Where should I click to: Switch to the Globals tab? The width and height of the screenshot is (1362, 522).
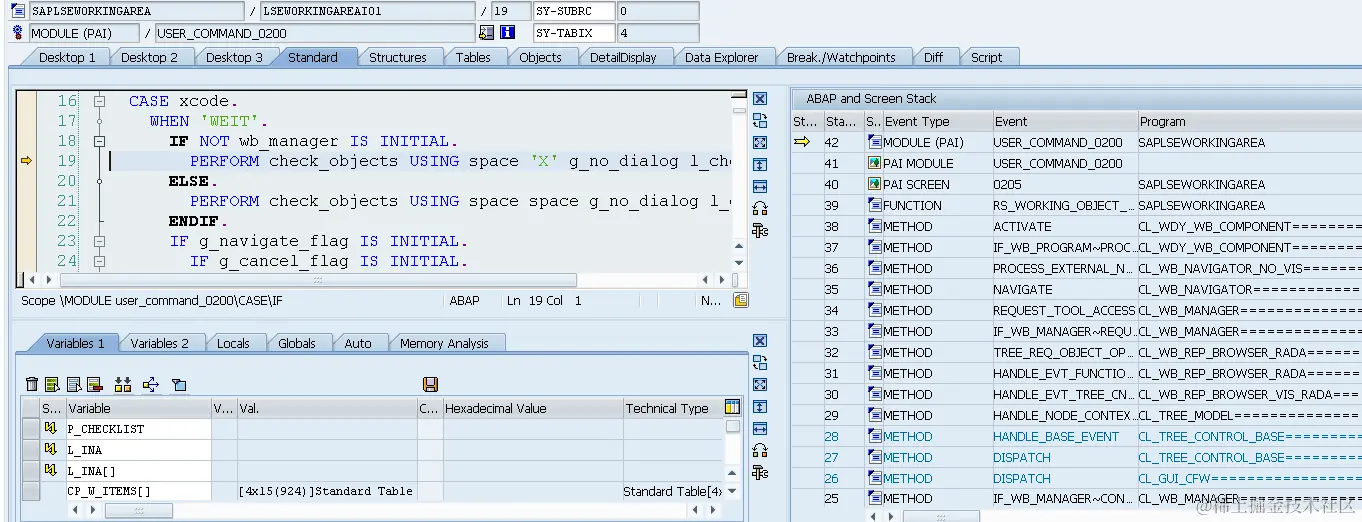coord(297,343)
